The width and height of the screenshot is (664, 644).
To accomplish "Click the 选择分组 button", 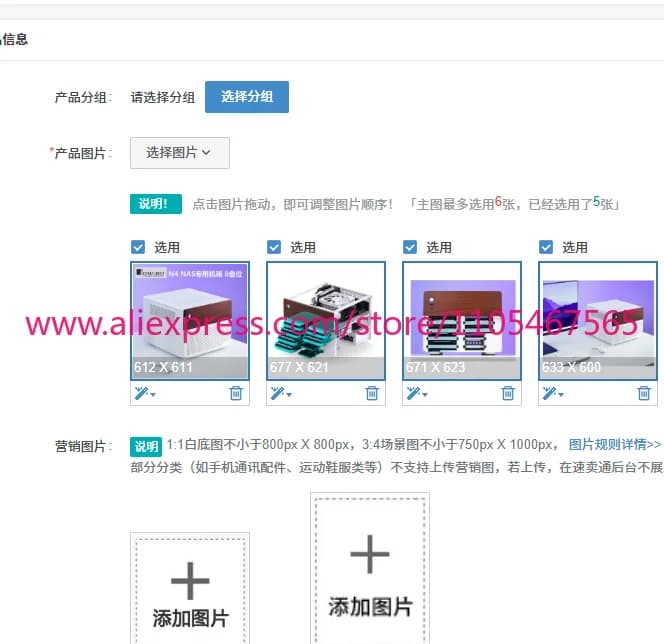I will point(247,97).
